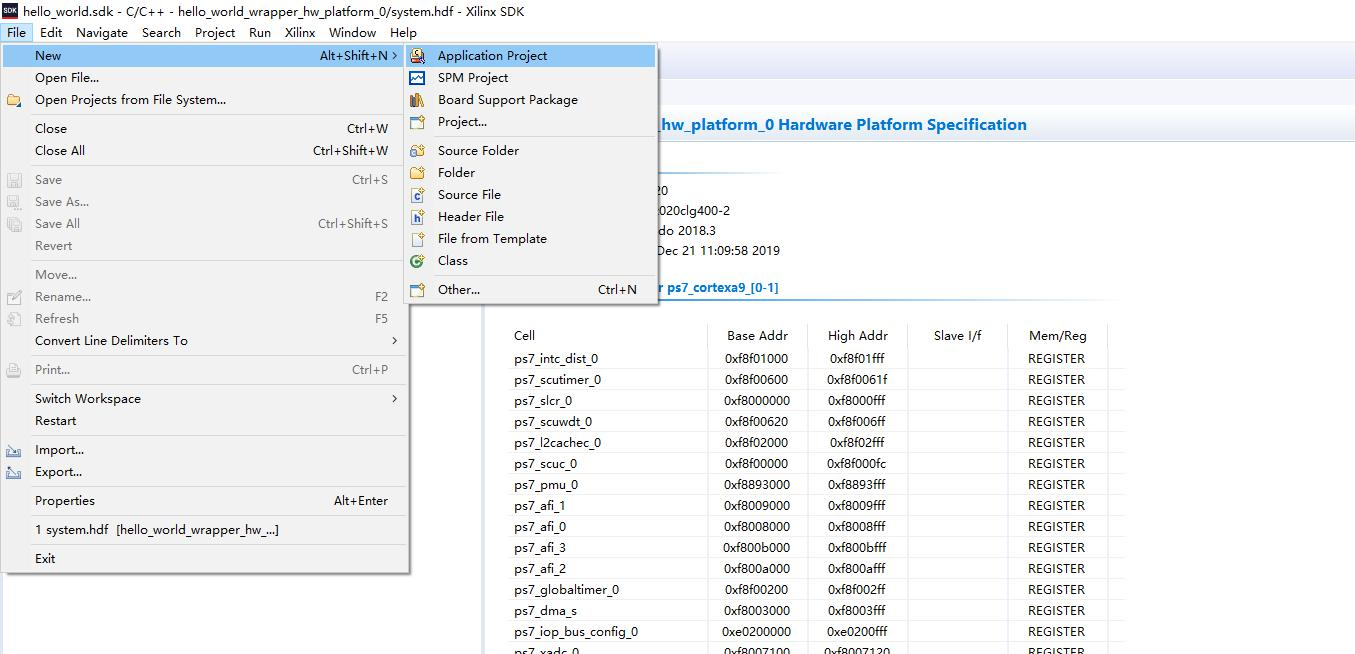The image size is (1355, 654).
Task: Click the Export... icon in File menu
Action: click(x=14, y=472)
